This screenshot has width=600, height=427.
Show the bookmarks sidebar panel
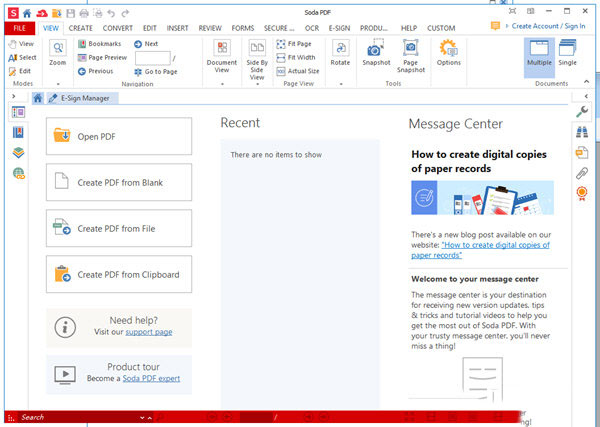[x=19, y=132]
